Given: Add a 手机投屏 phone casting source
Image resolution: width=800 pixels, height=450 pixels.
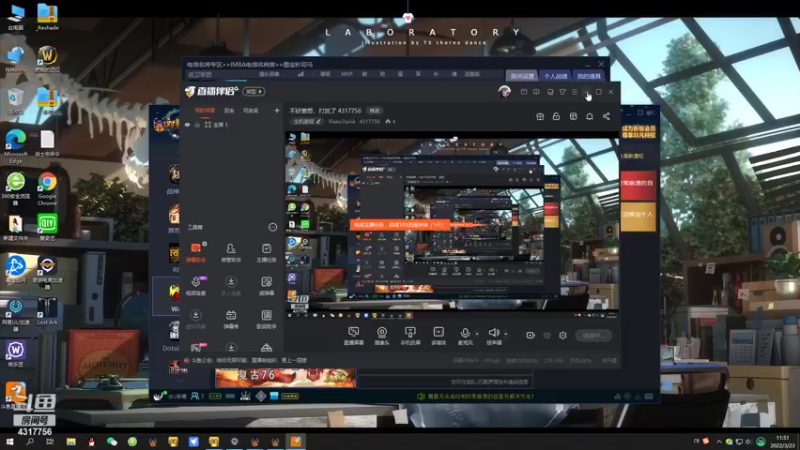Looking at the screenshot, I should (x=410, y=336).
